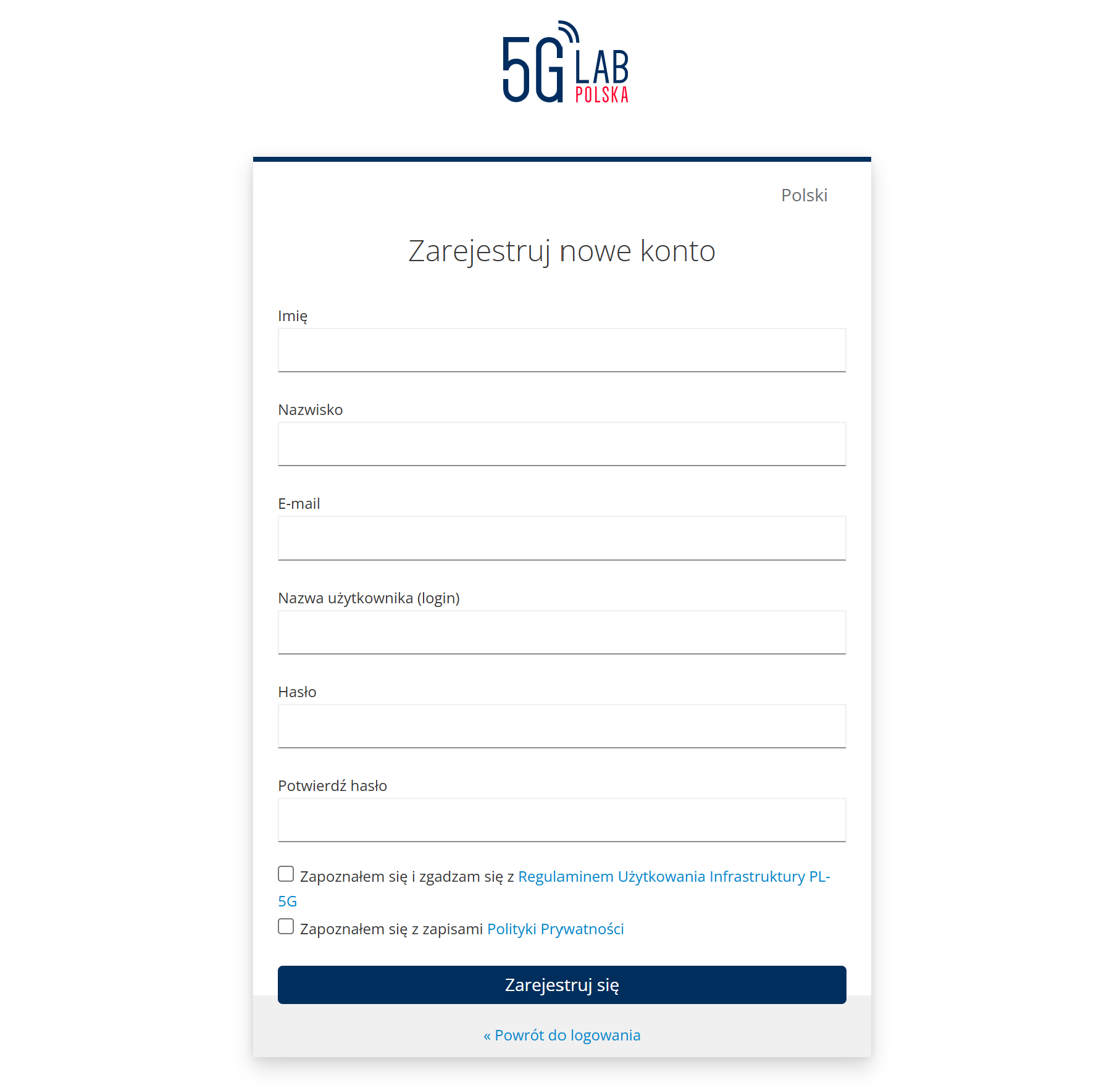The height and width of the screenshot is (1088, 1120).
Task: Open the Polski language dropdown
Action: click(x=803, y=195)
